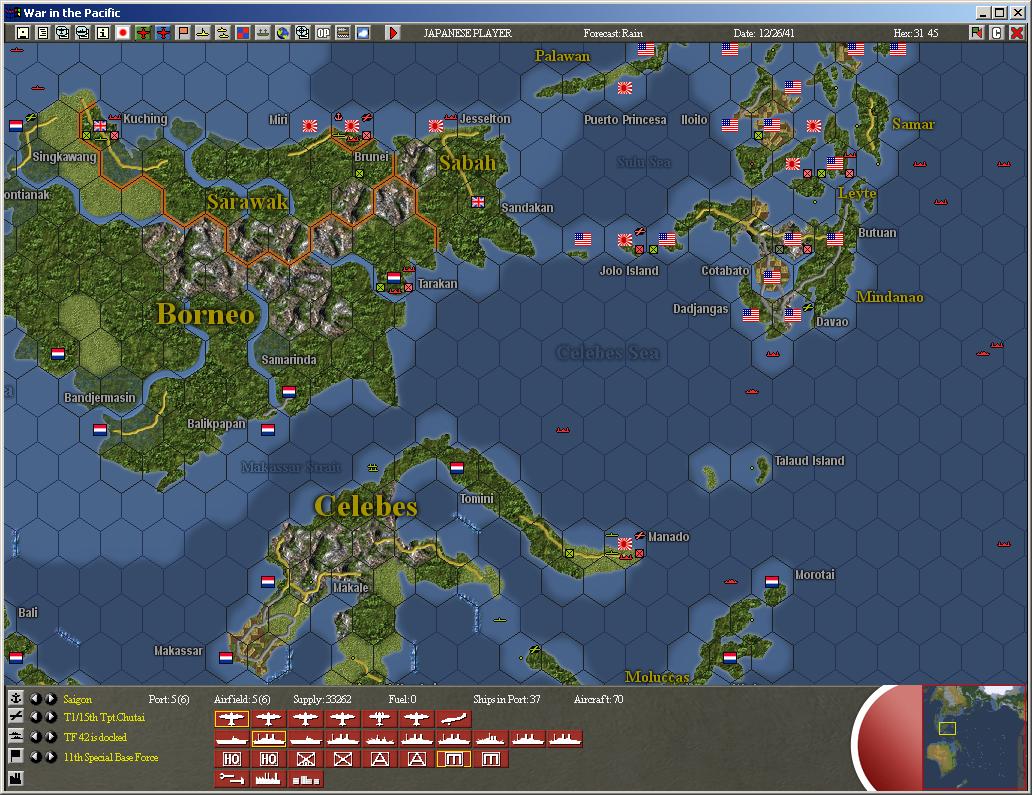Click the info 'i' toolbar icon
This screenshot has width=1032, height=795.
pos(103,32)
